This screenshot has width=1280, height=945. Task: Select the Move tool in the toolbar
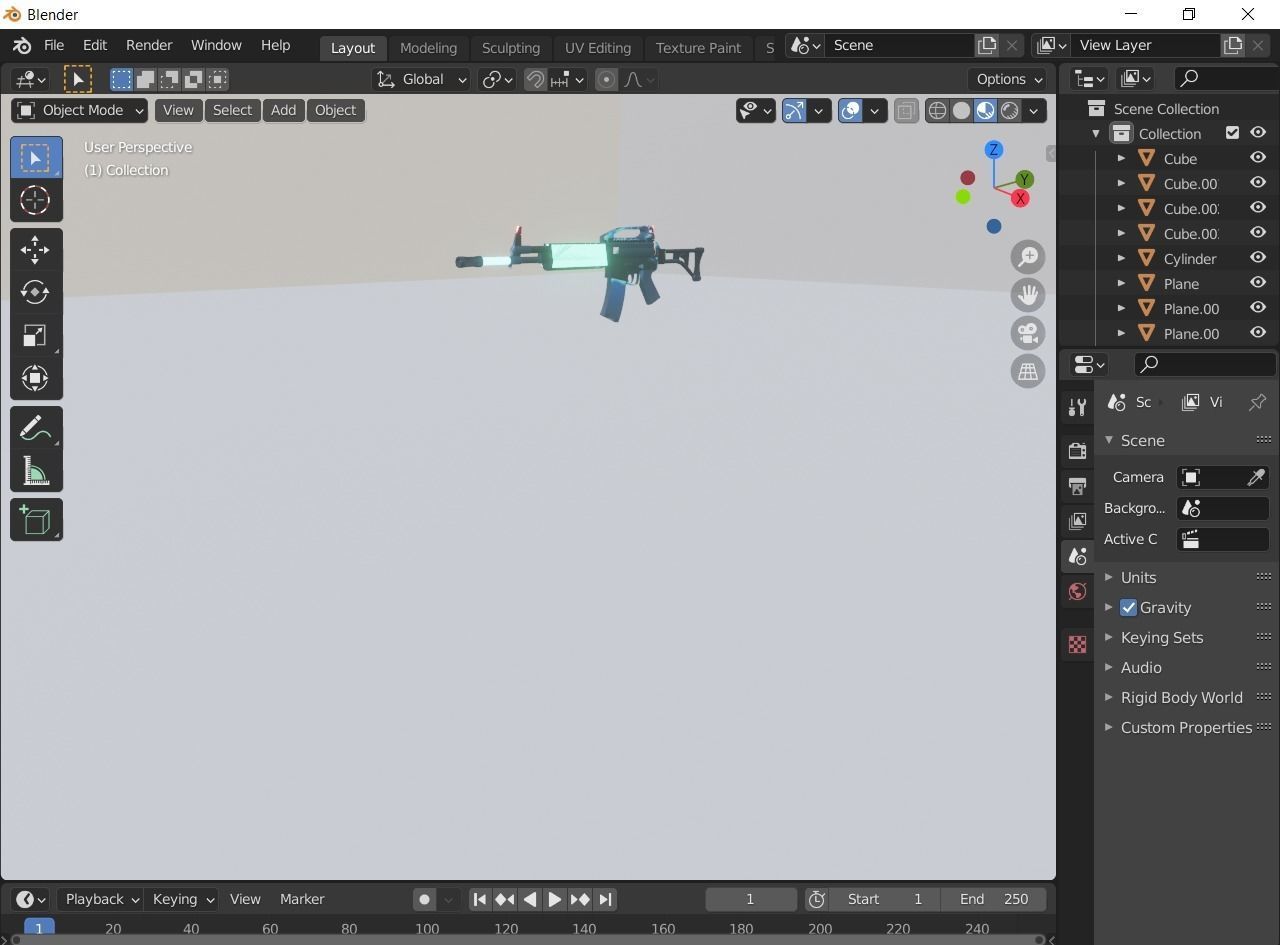(x=35, y=249)
